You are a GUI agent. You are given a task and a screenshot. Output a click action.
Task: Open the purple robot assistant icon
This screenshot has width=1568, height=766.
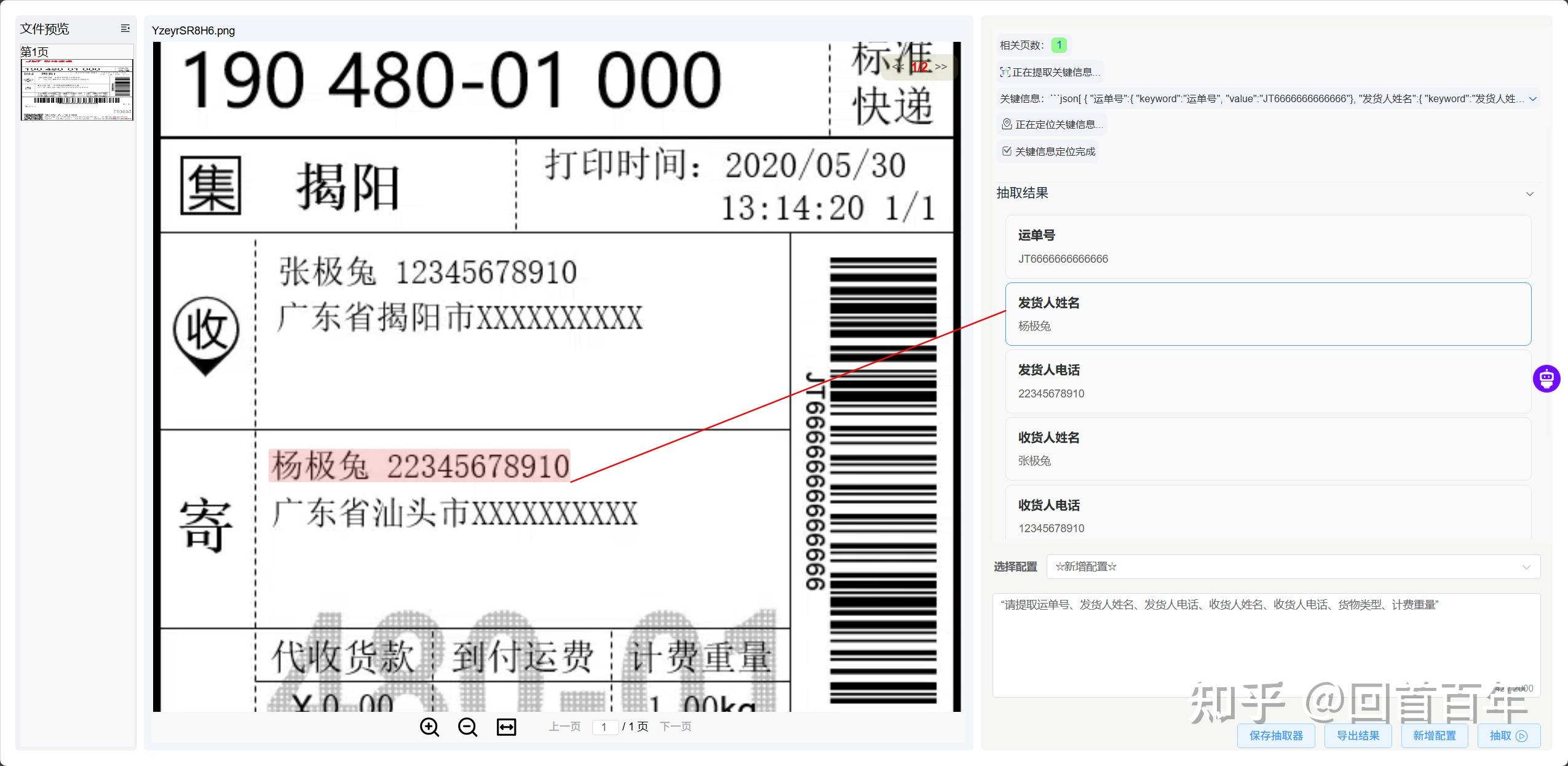coord(1547,378)
